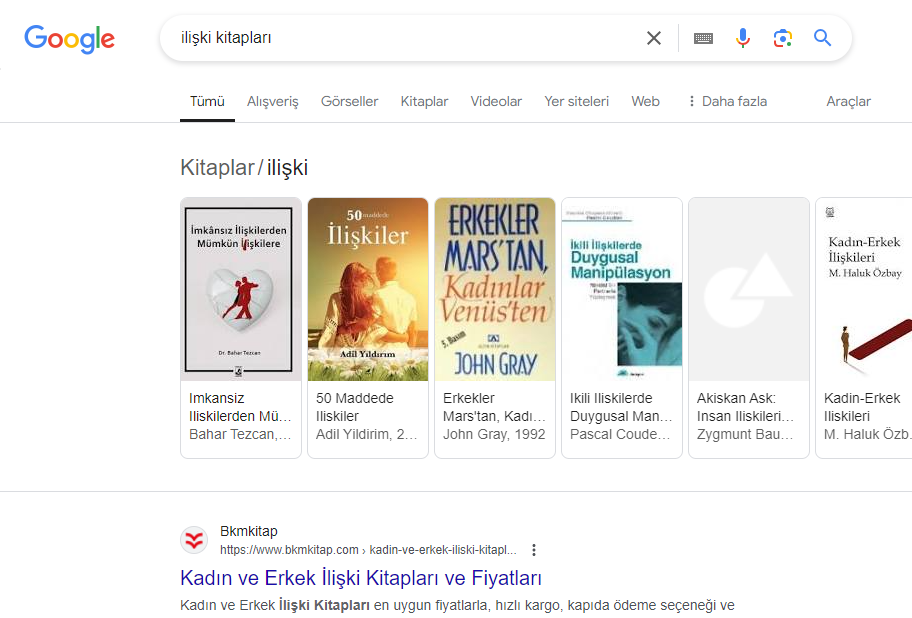Open the Araçlar search tools
Viewport: 912px width, 618px height.
pyautogui.click(x=848, y=101)
